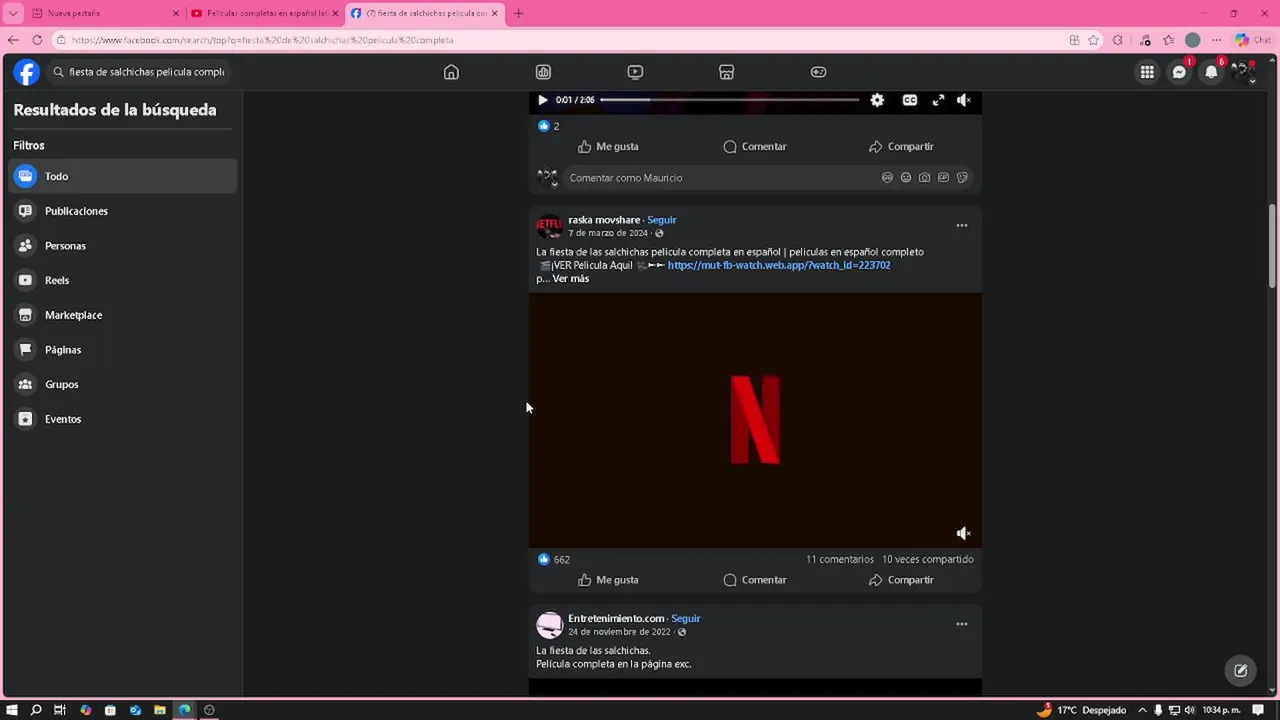
Task: Play the video at the top
Action: point(542,100)
